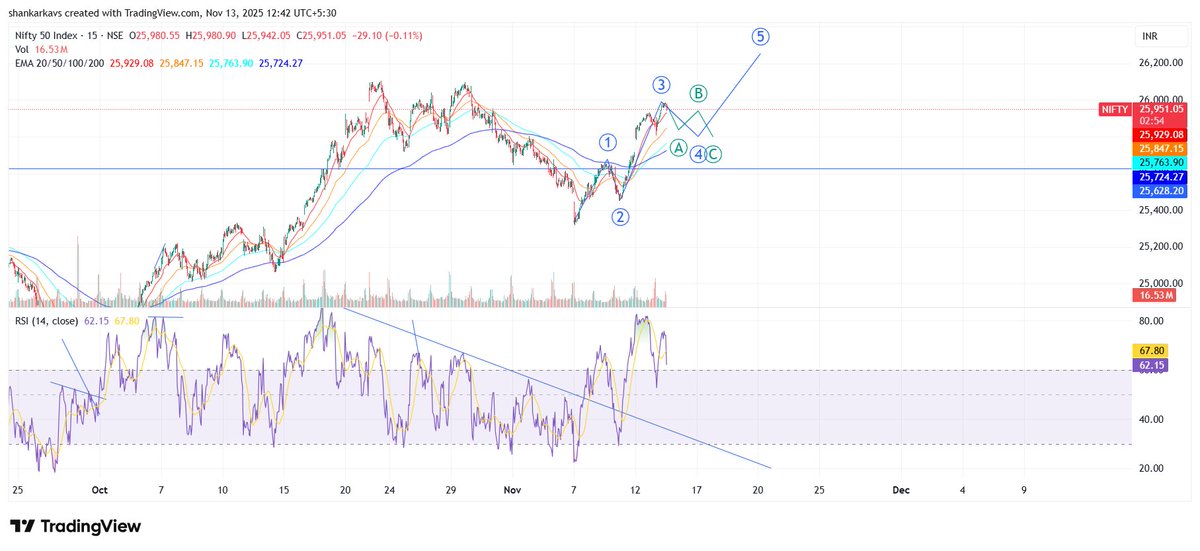Select wave label circled 3 on chart
This screenshot has width=1200, height=551.
coord(661,85)
